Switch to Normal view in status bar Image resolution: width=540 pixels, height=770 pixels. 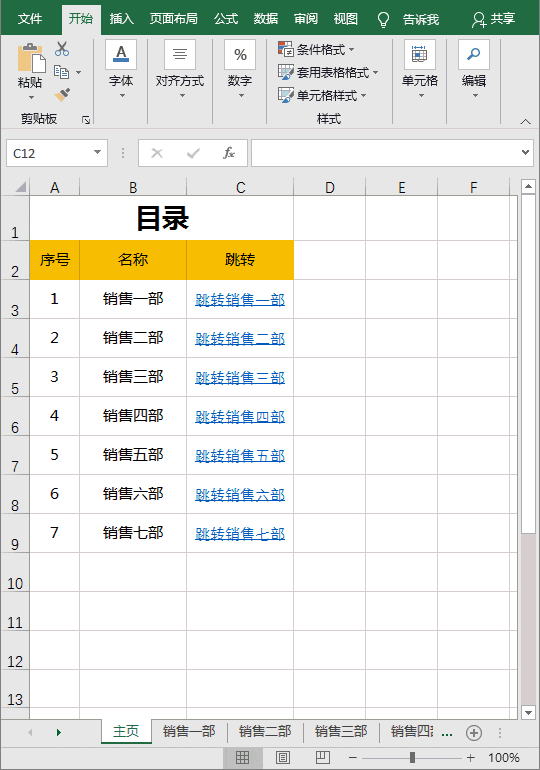click(x=243, y=757)
